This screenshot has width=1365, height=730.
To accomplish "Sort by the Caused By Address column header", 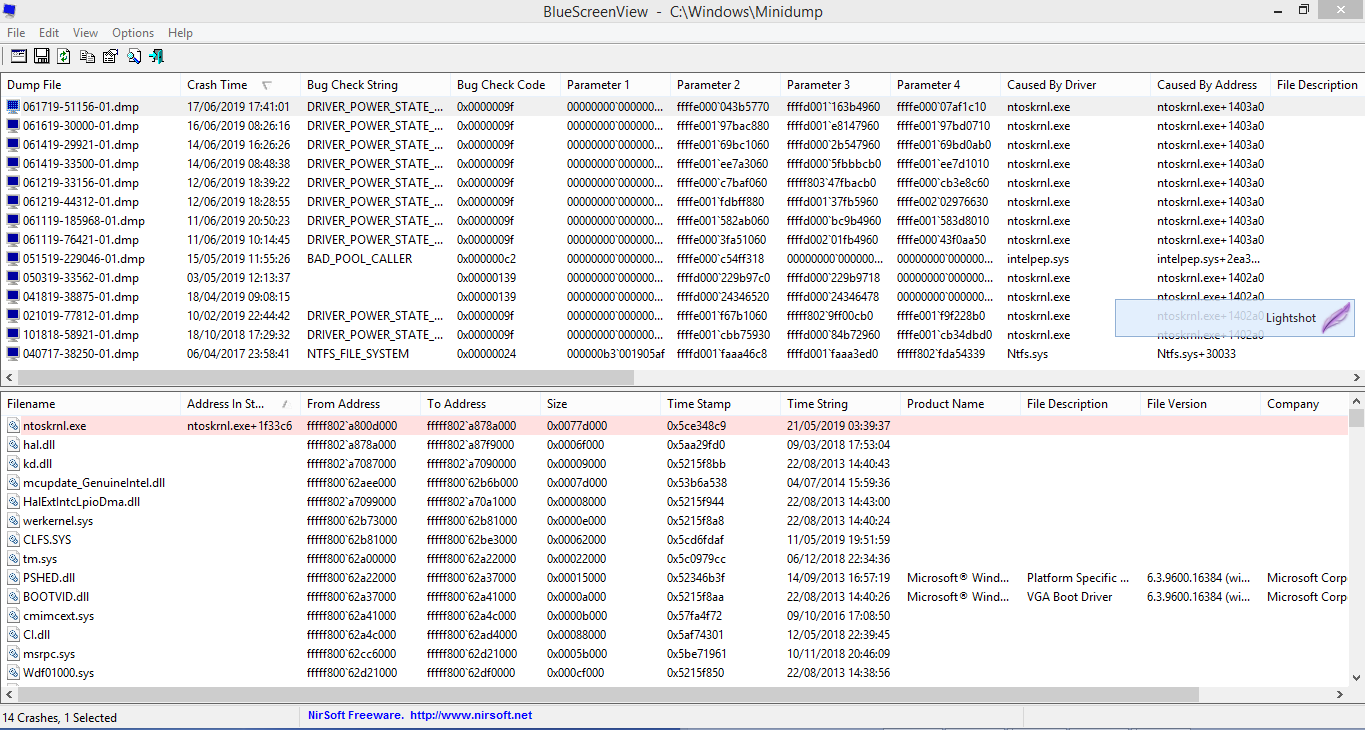I will 1210,85.
